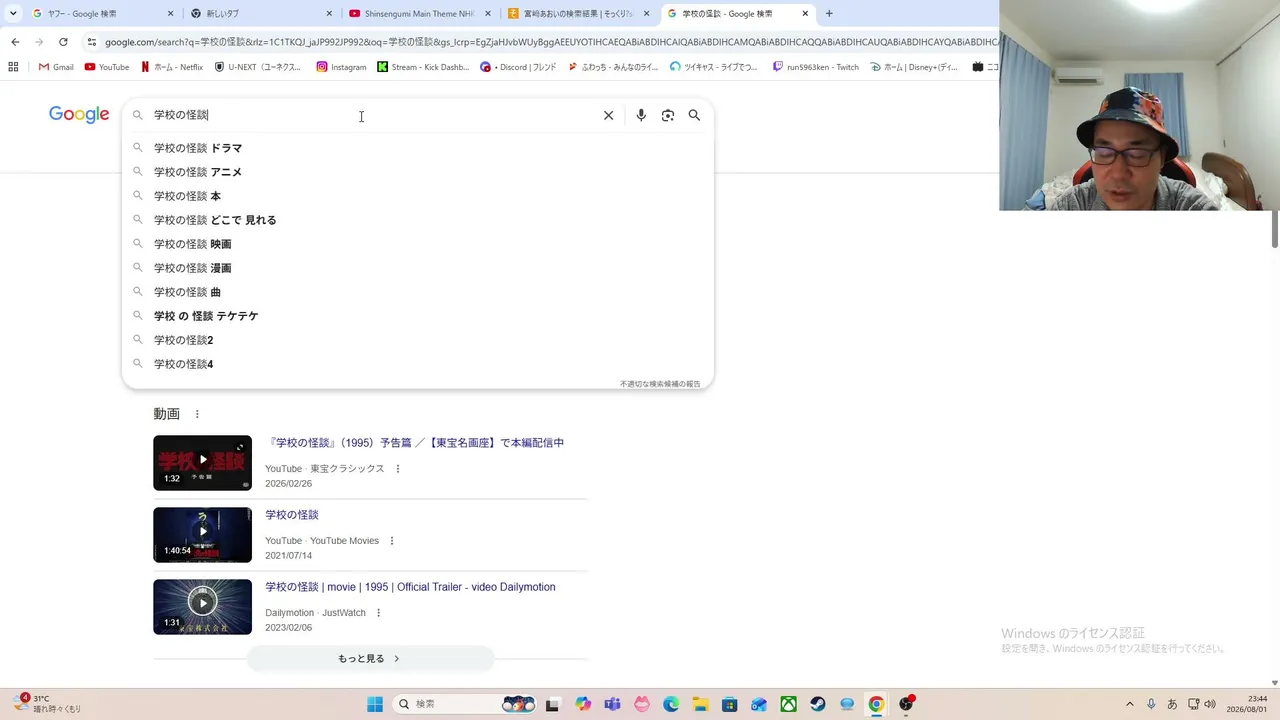
Task: Report inappropriate predictions link 不適切な検索候補の報告
Action: click(660, 384)
